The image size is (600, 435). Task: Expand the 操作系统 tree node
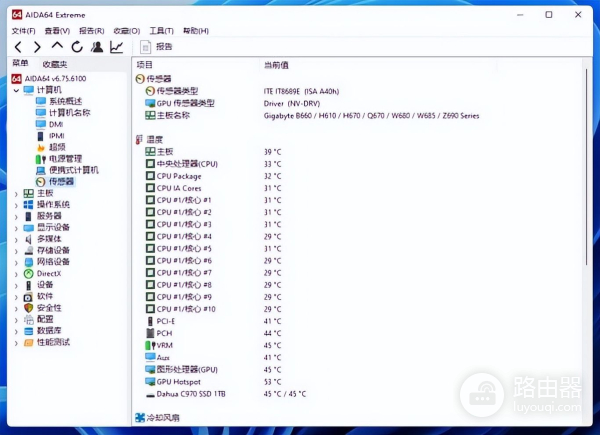(x=16, y=205)
